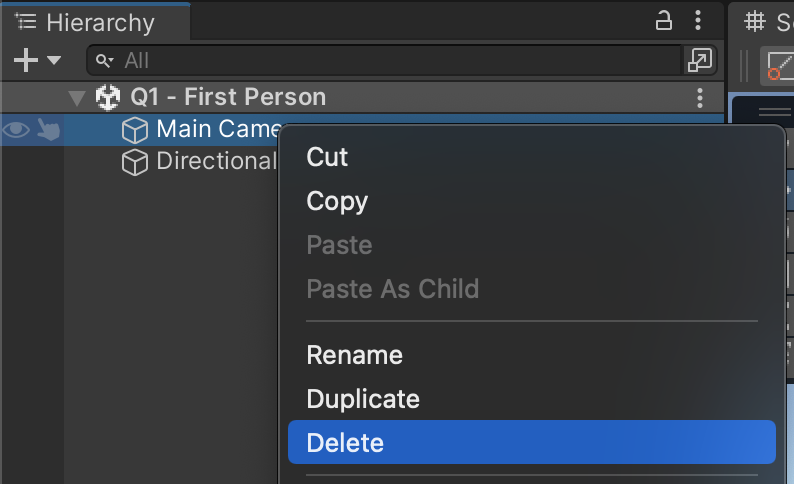Click Cut in the context menu
The image size is (794, 484).
pyautogui.click(x=327, y=157)
